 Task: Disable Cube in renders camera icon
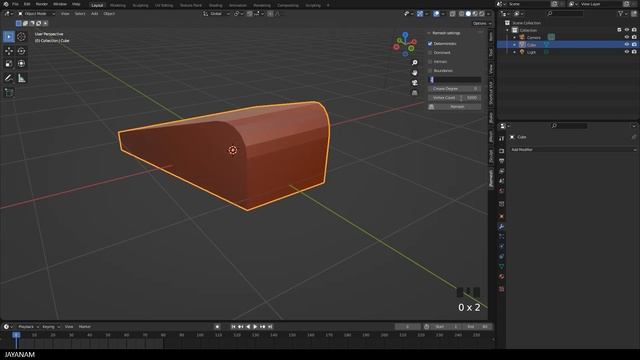click(634, 44)
